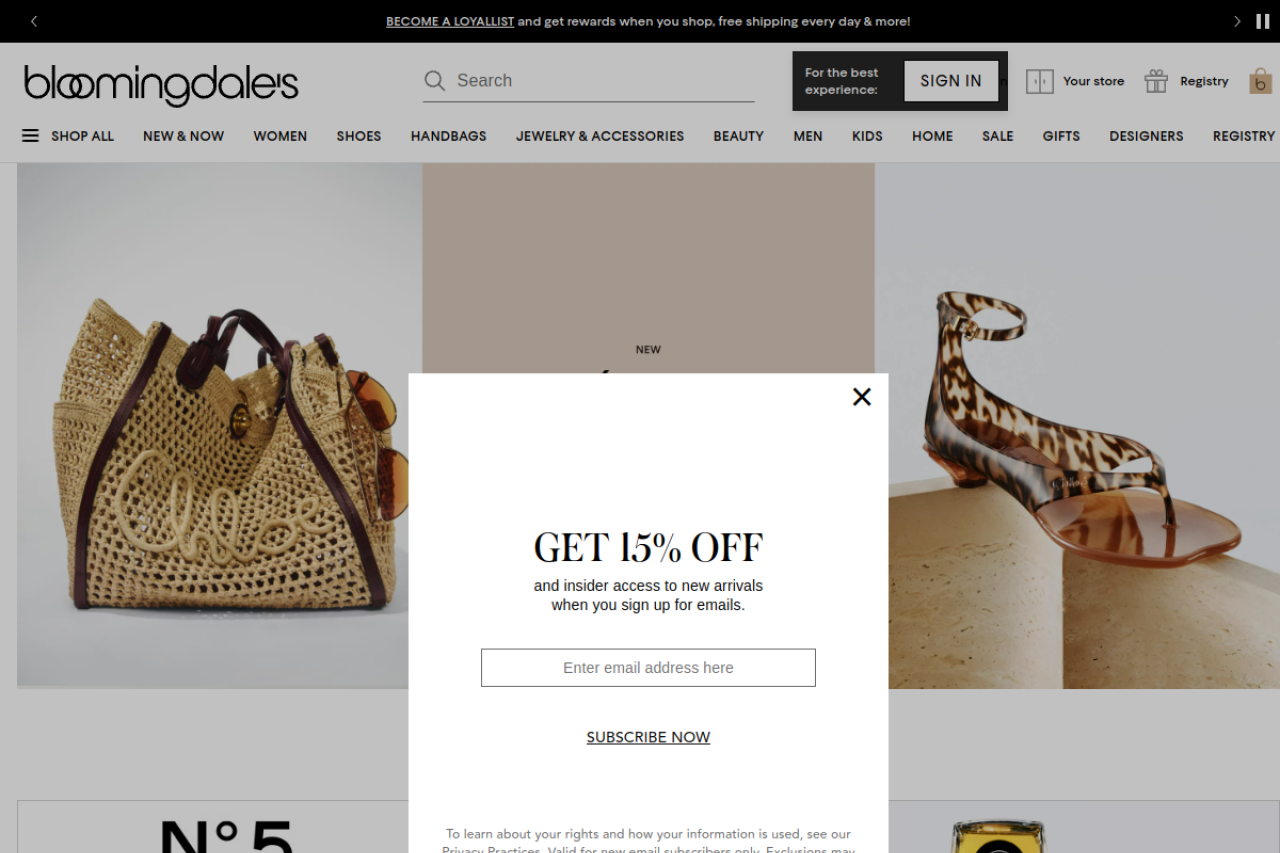This screenshot has width=1280, height=853.
Task: Click the search magnifying glass icon
Action: 434,81
